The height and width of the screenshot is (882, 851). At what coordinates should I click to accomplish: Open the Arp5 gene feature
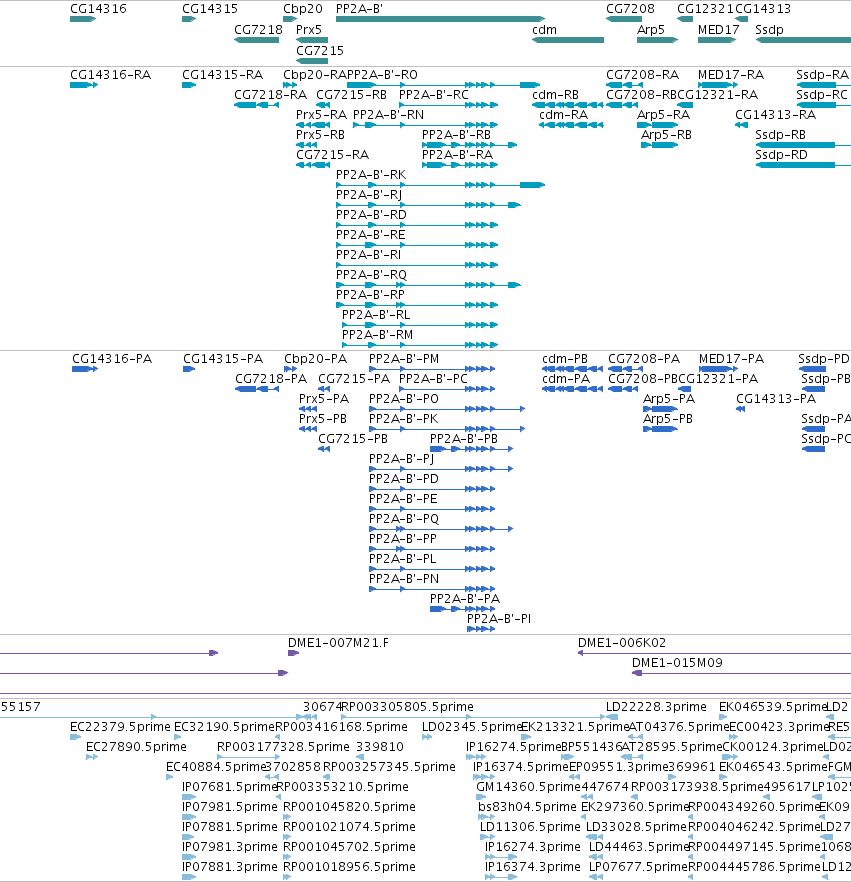pyautogui.click(x=658, y=40)
